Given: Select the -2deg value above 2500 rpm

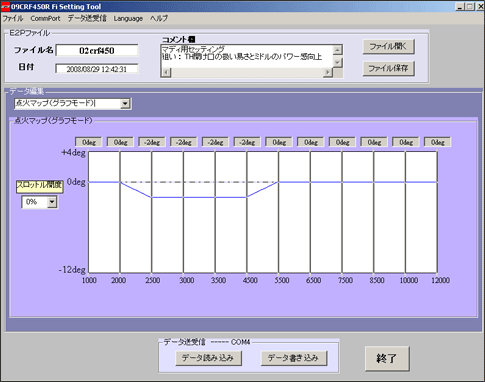Looking at the screenshot, I should coord(152,142).
